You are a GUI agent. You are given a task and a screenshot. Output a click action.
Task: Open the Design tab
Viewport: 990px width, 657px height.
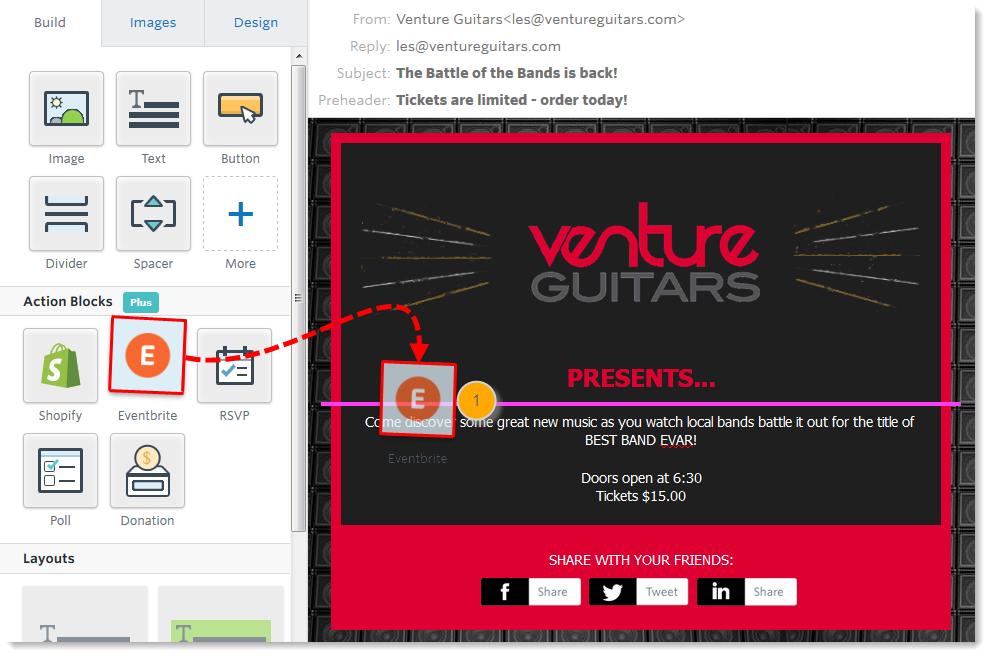coord(256,23)
